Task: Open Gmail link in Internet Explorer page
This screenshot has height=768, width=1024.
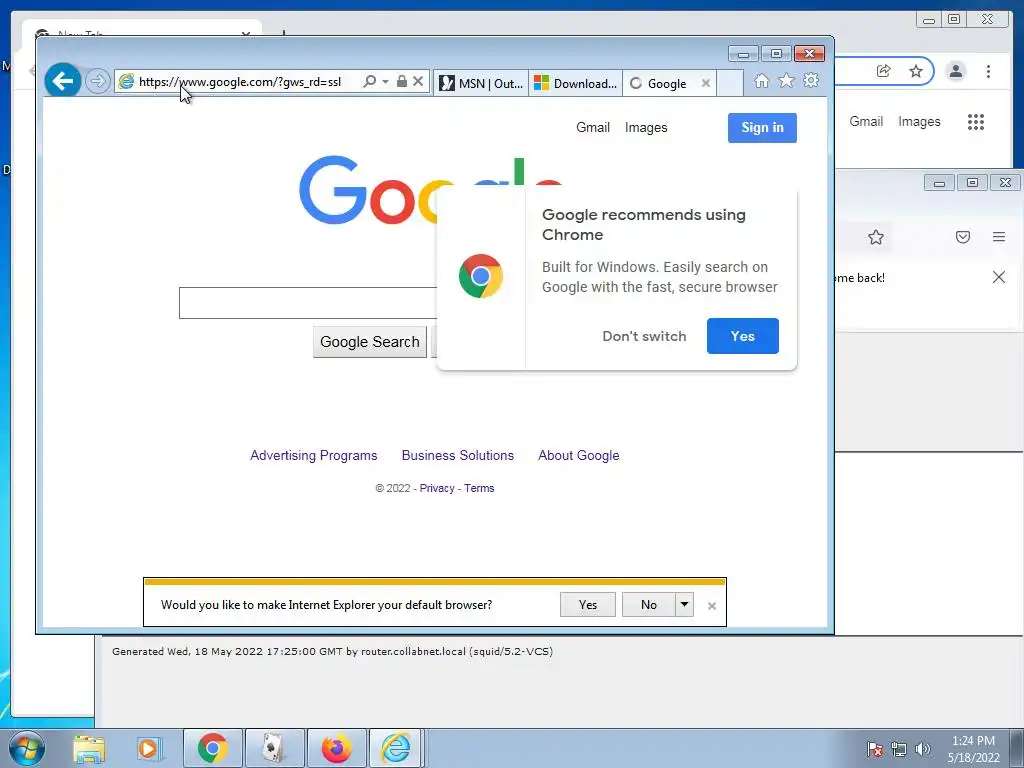Action: click(x=593, y=128)
